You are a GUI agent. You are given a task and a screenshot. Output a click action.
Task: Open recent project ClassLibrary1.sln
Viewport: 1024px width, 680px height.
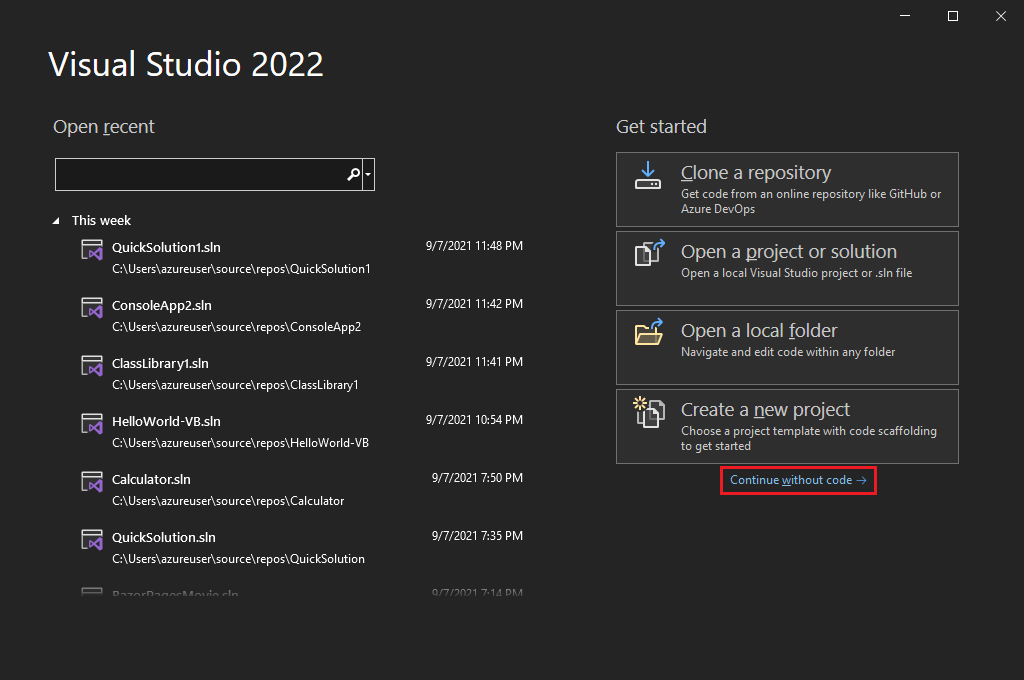pos(162,363)
